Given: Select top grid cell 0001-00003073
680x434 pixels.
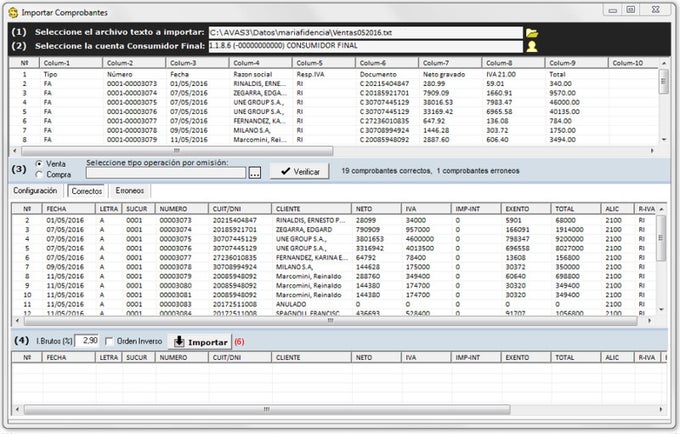Looking at the screenshot, I should pos(132,84).
